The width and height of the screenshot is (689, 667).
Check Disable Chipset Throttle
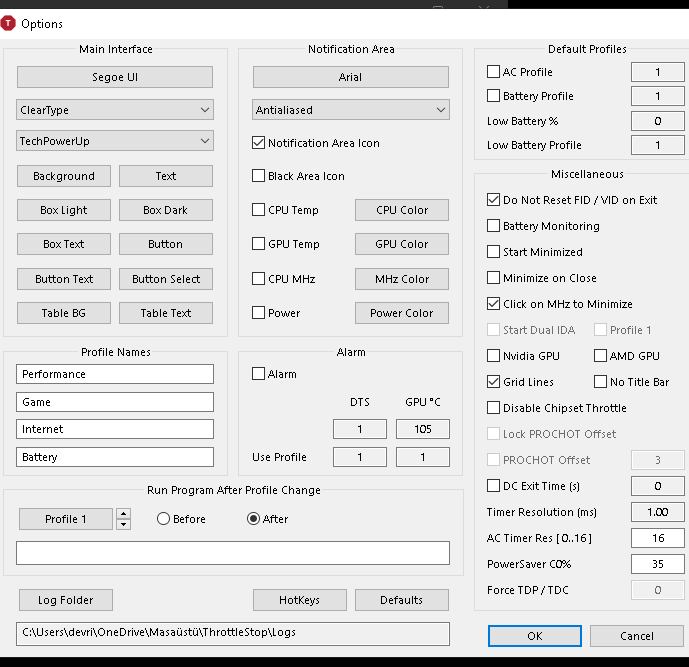(x=493, y=407)
